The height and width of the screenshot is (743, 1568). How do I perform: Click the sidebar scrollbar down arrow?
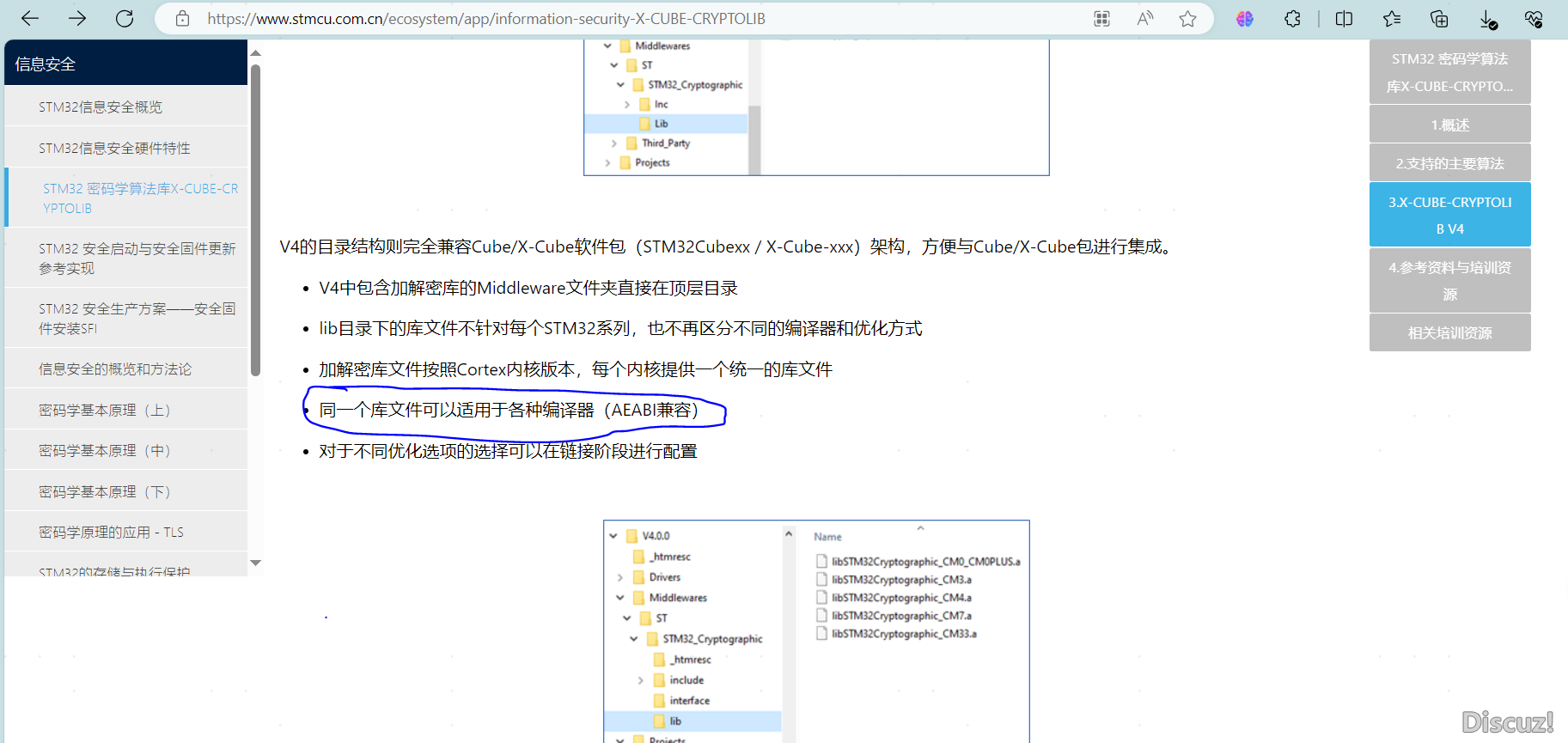pos(255,563)
